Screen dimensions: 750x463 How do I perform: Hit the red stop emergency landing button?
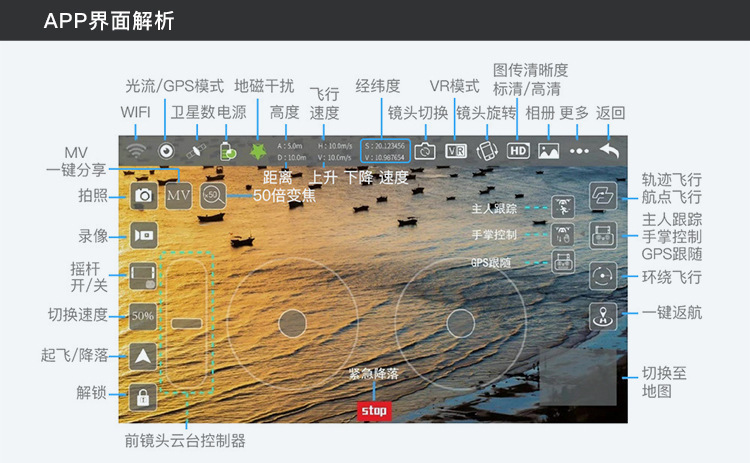[374, 411]
